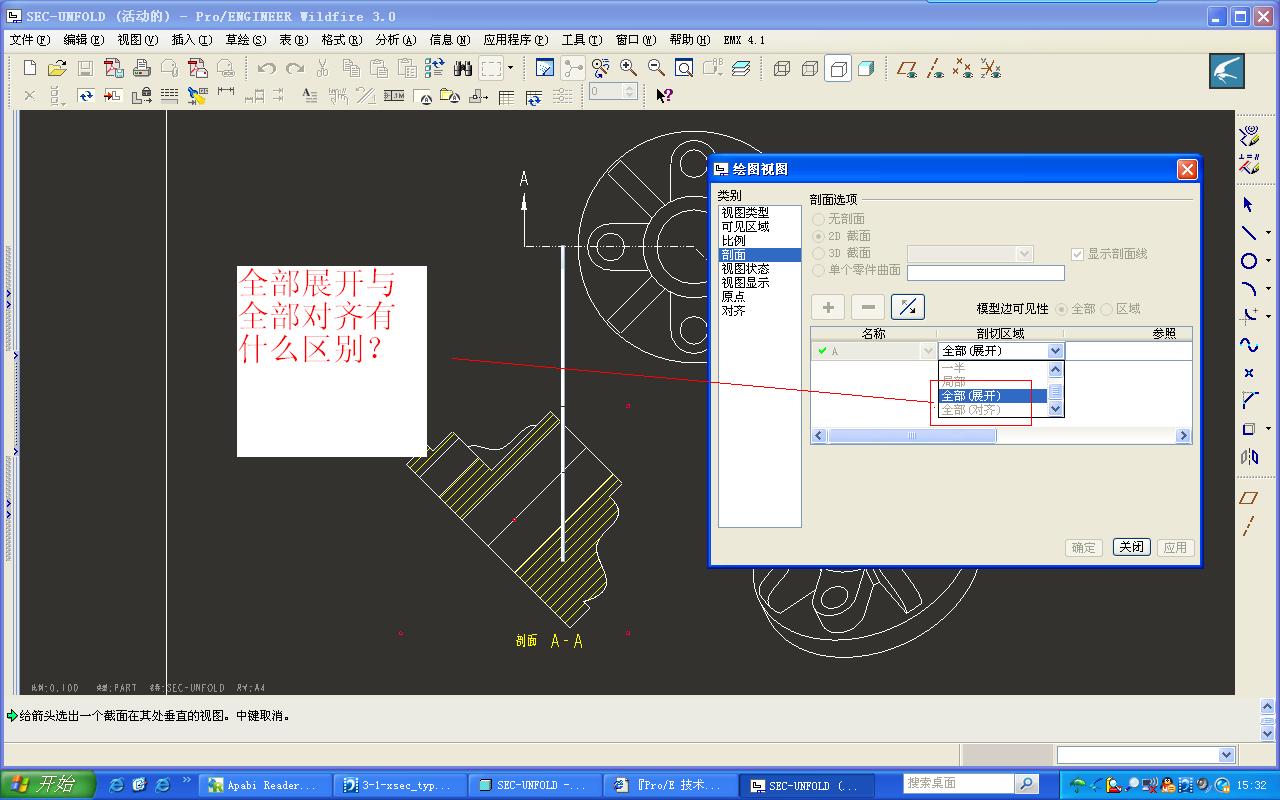The image size is (1280, 800).
Task: Open the 3D 截面 combo box
Action: pos(970,254)
